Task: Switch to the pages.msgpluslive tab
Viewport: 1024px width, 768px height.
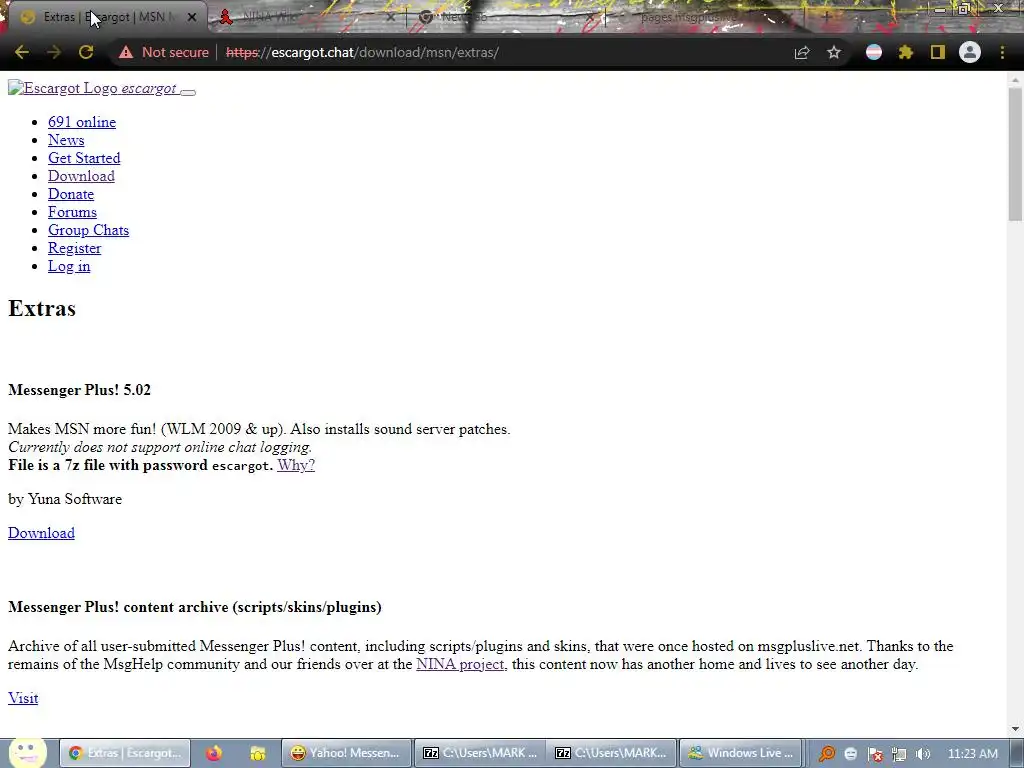Action: 705,17
